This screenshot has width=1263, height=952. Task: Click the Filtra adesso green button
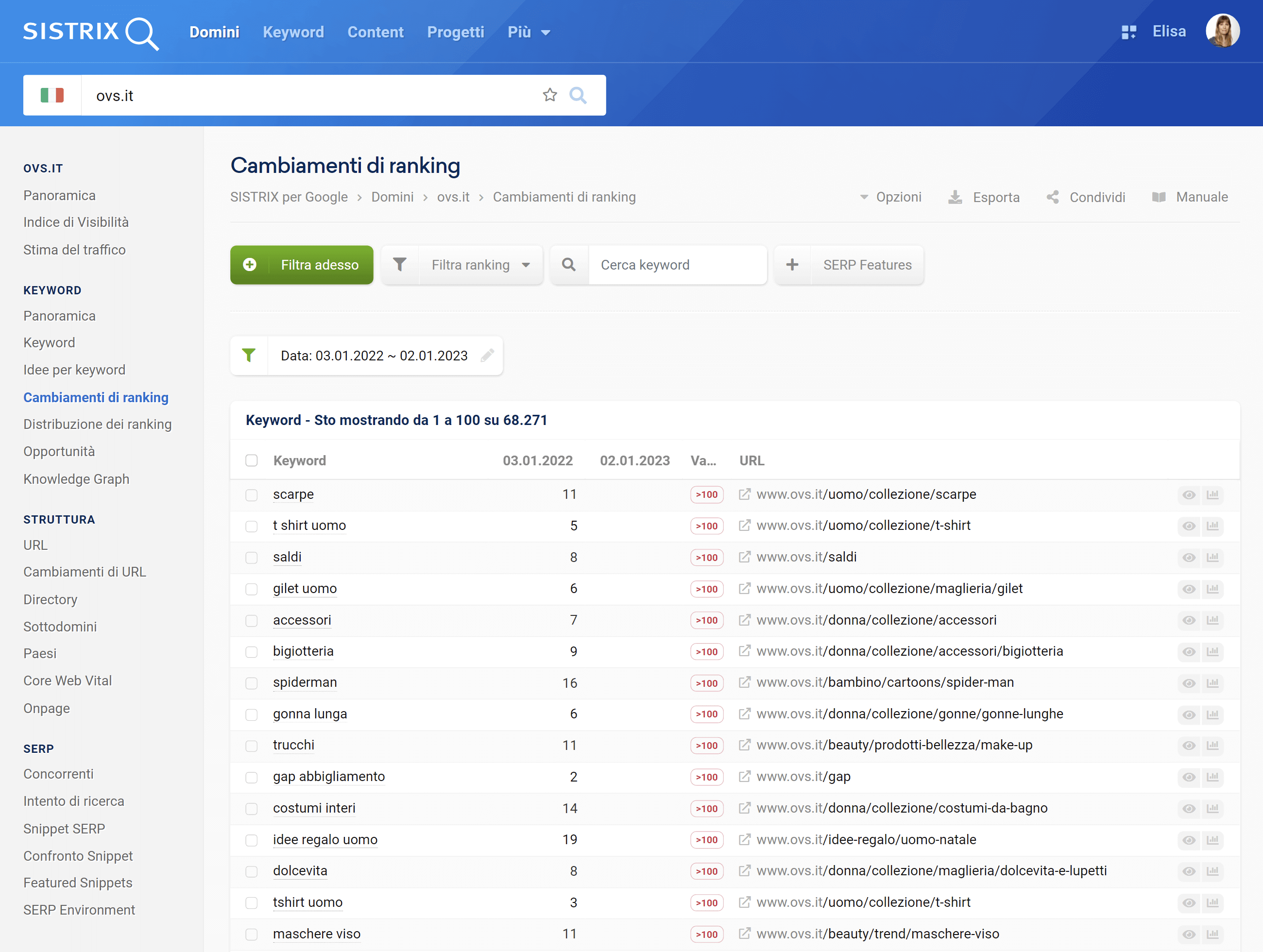pos(302,265)
